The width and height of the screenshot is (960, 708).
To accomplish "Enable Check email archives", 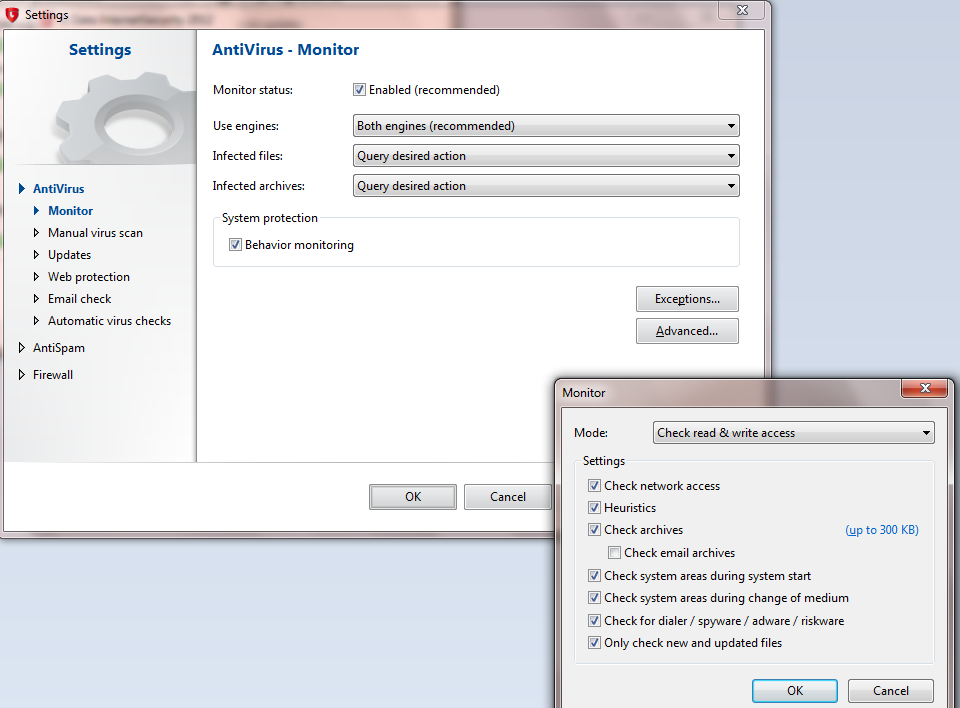I will [614, 552].
